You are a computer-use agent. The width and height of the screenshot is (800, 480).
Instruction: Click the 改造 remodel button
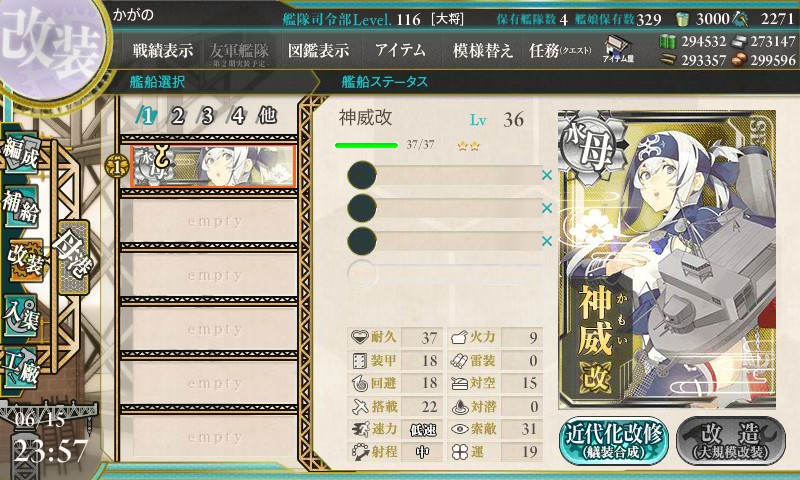[x=731, y=441]
